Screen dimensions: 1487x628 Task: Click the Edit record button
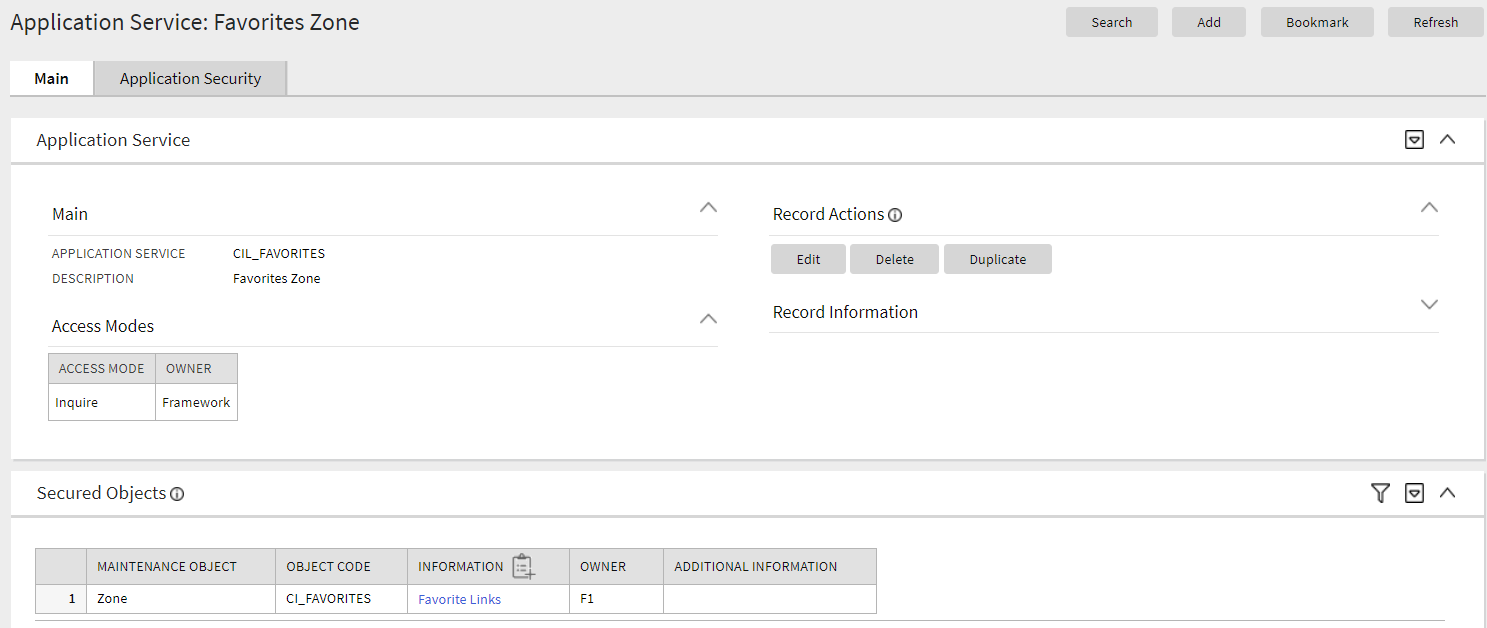(808, 258)
